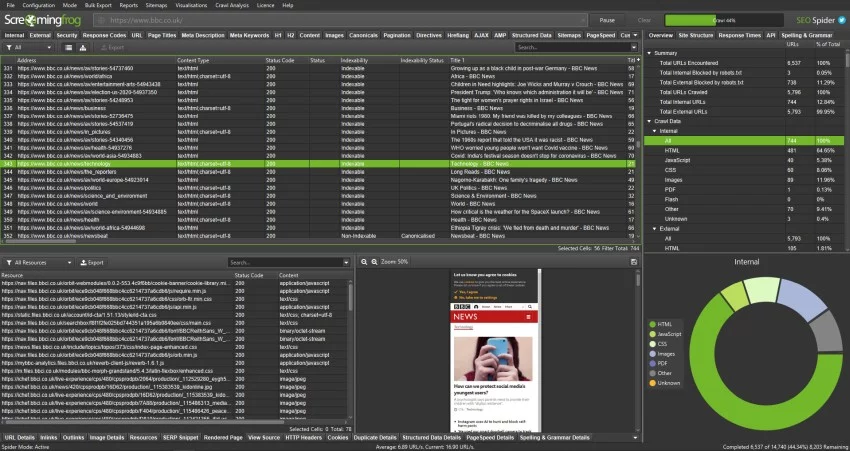Clear URL bar with the x icon

coord(583,21)
